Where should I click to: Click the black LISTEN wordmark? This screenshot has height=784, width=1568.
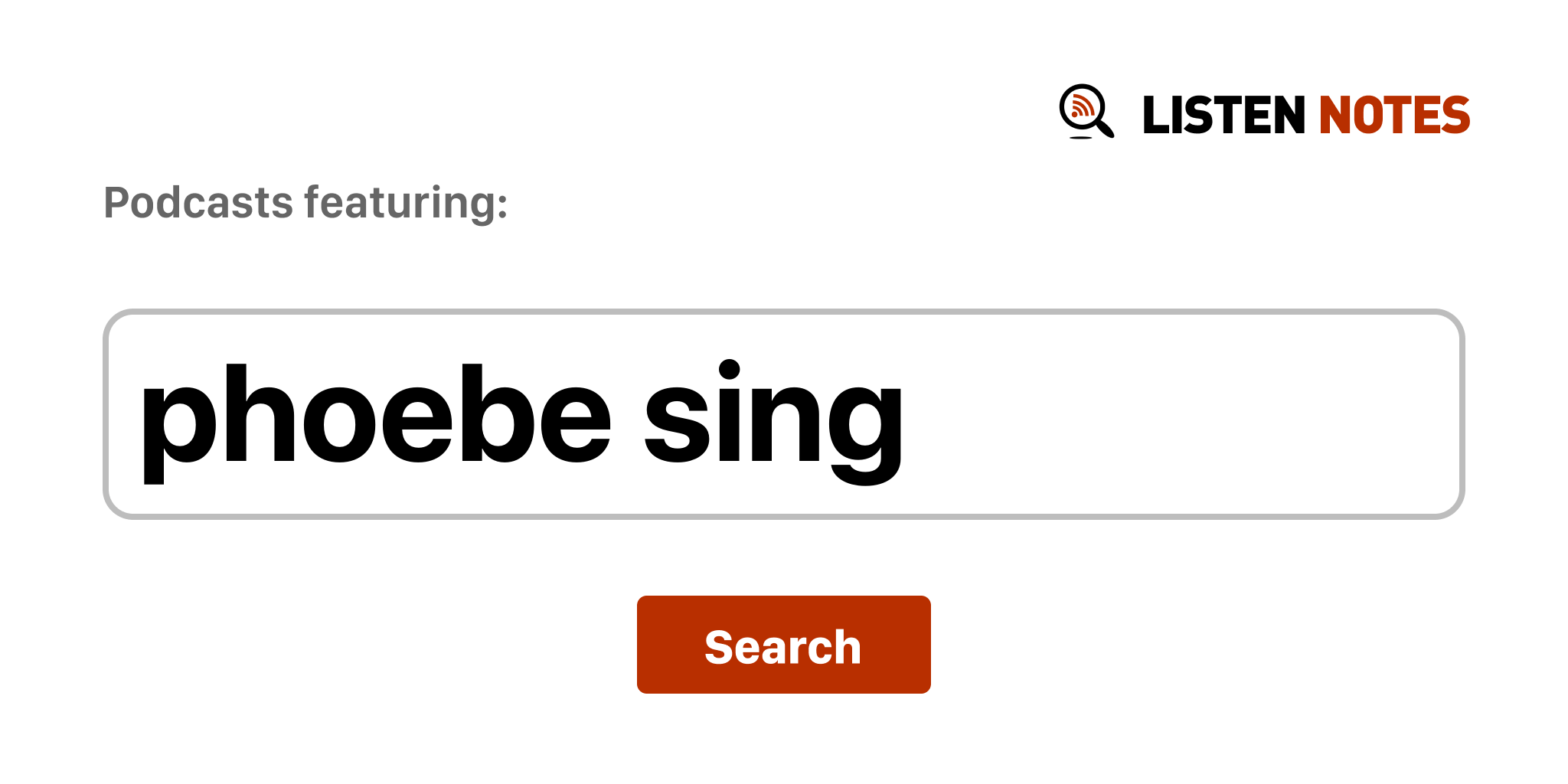point(1223,116)
